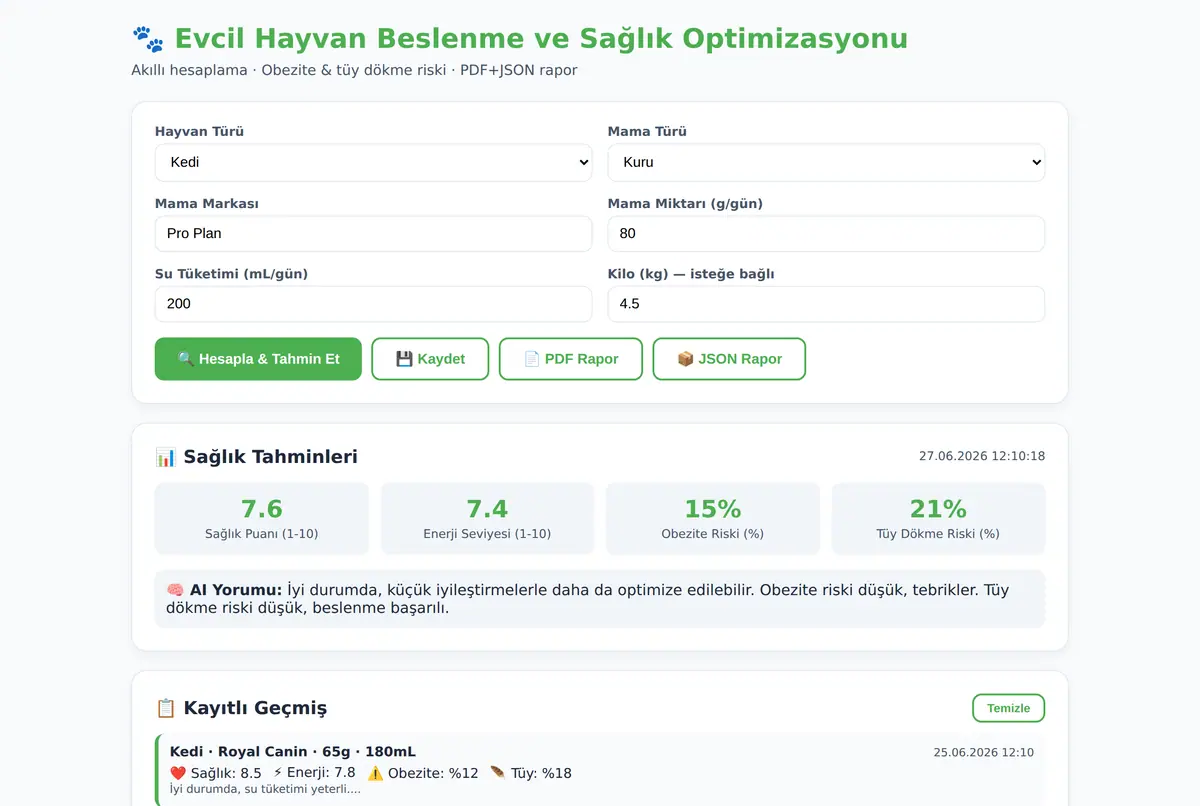Click the warning icon next to Obezite: %12
The image size is (1200, 806).
tap(375, 773)
